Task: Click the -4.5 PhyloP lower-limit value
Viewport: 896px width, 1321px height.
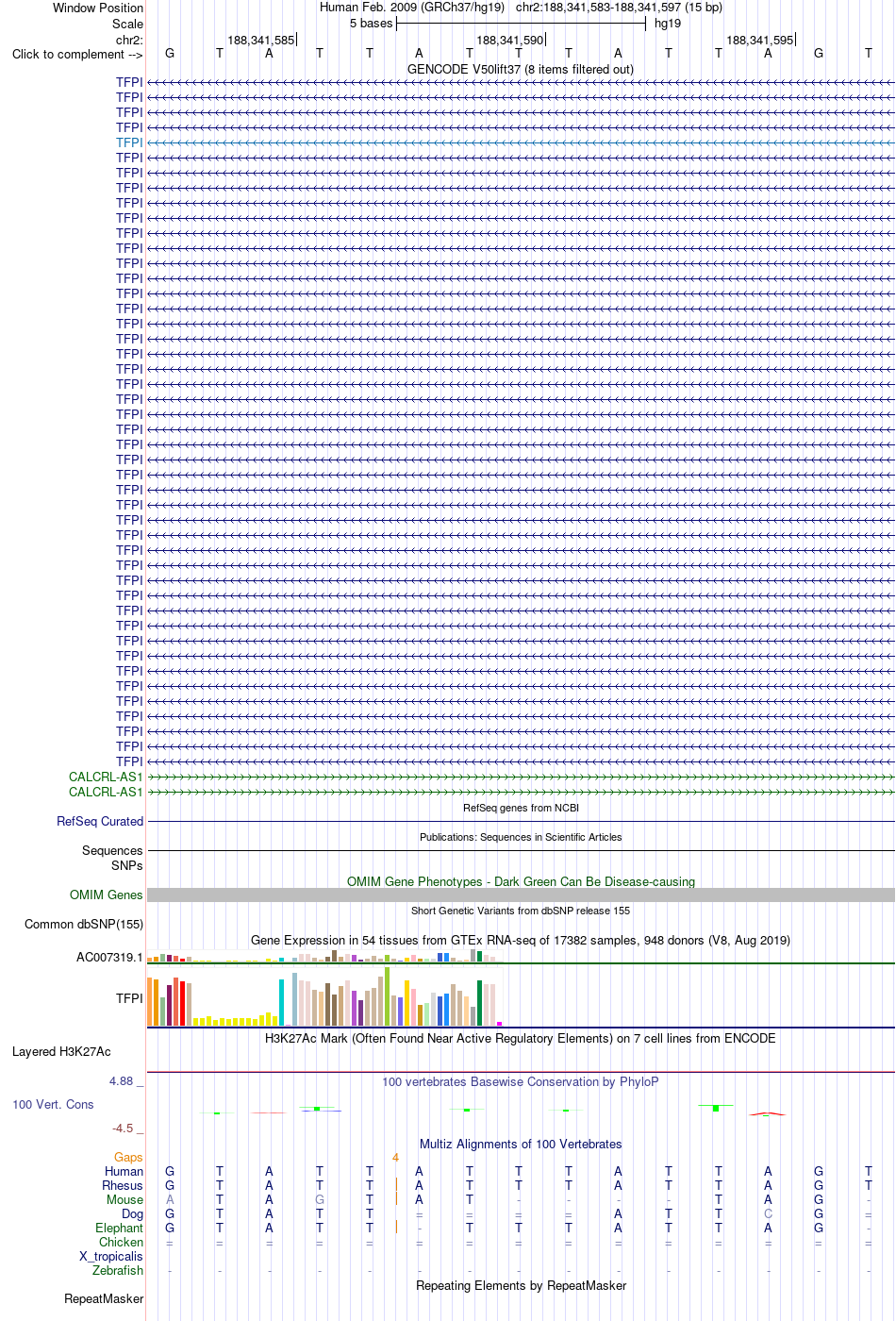Action: (x=123, y=1128)
